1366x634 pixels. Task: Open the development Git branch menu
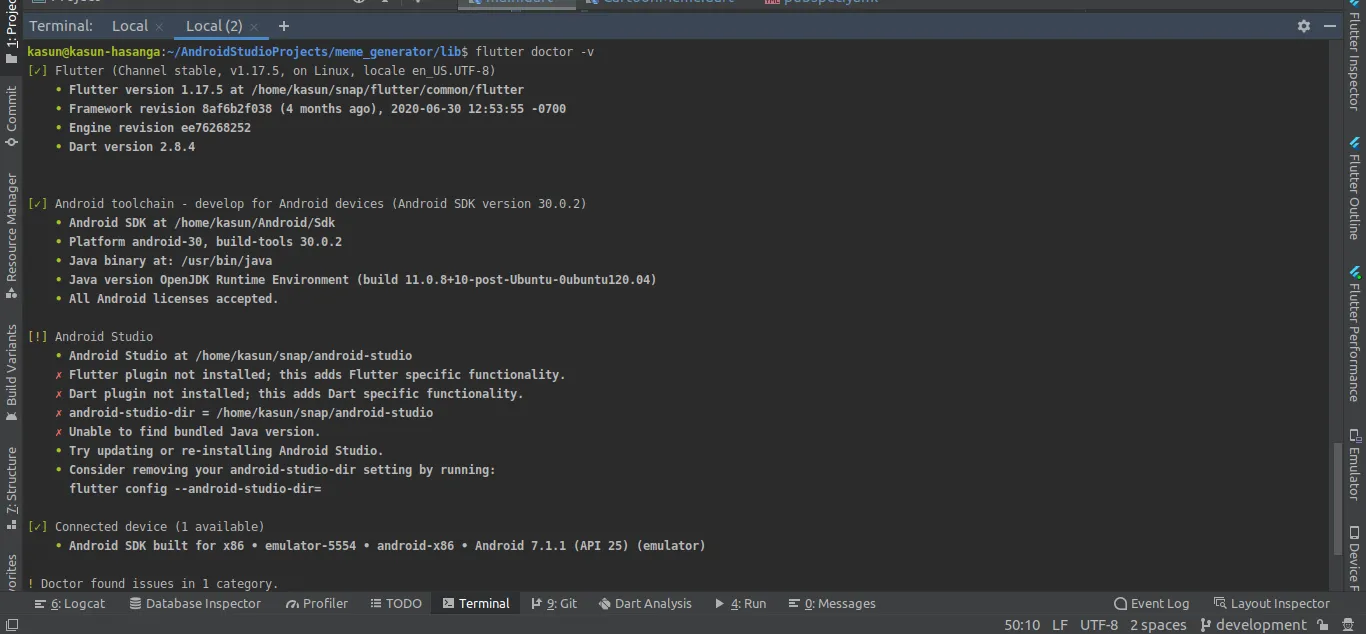[1253, 625]
